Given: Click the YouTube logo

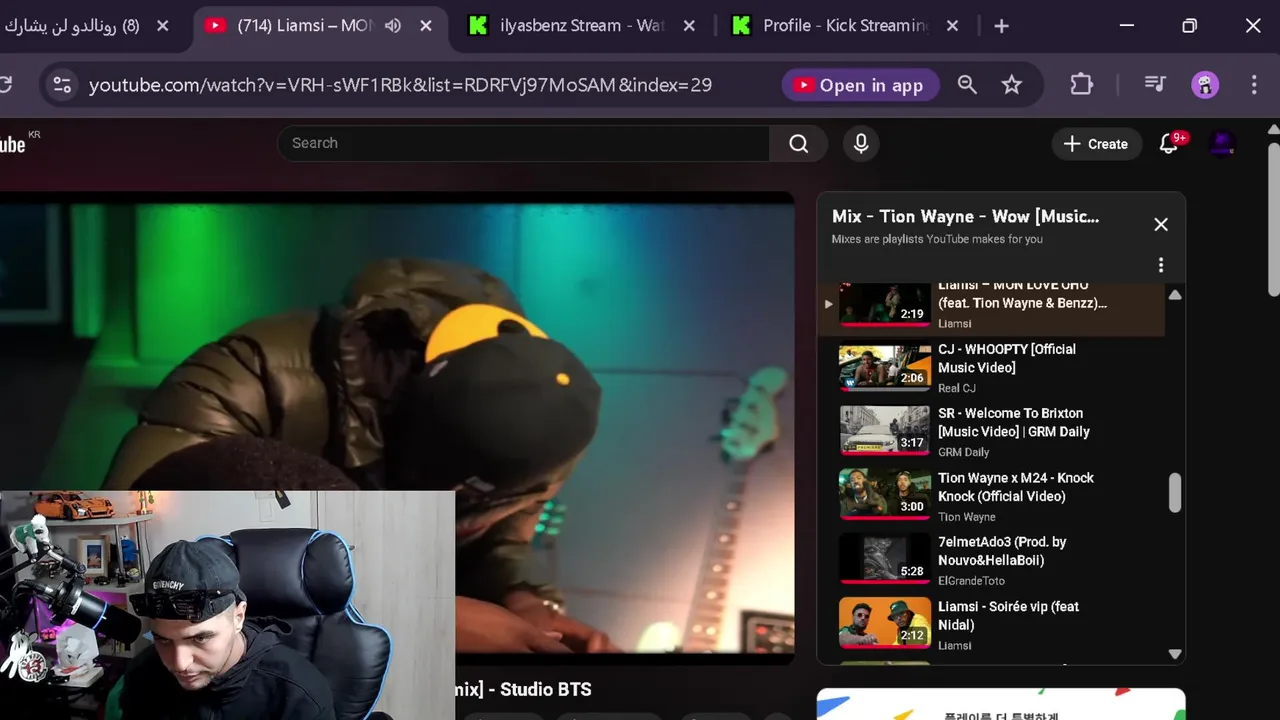Looking at the screenshot, I should [x=14, y=144].
